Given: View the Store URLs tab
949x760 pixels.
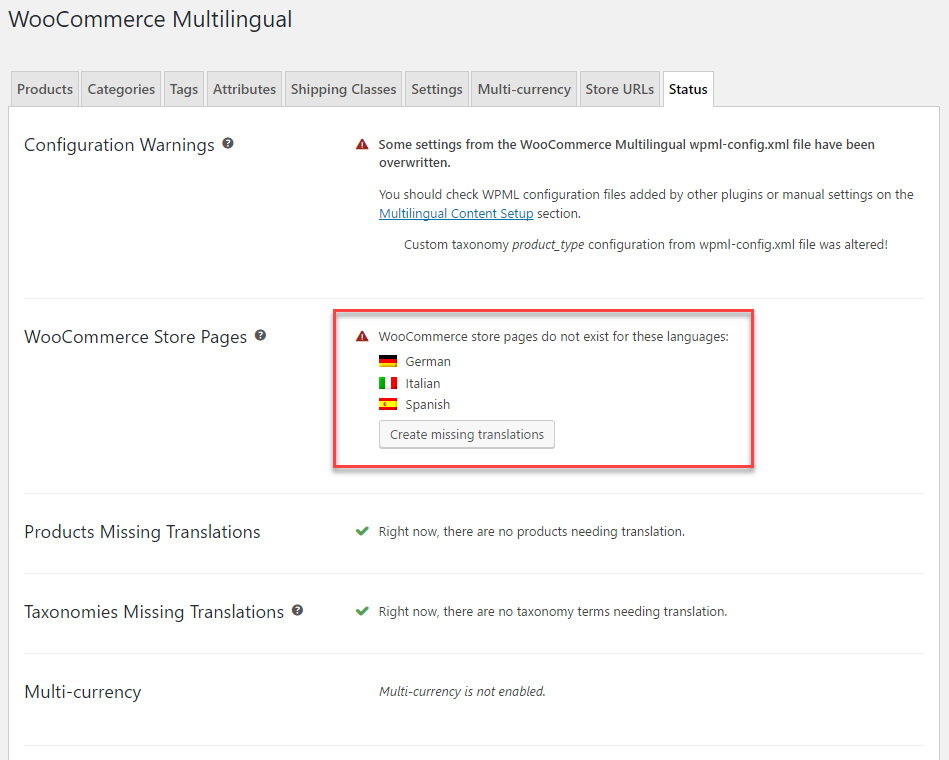Looking at the screenshot, I should pyautogui.click(x=620, y=89).
